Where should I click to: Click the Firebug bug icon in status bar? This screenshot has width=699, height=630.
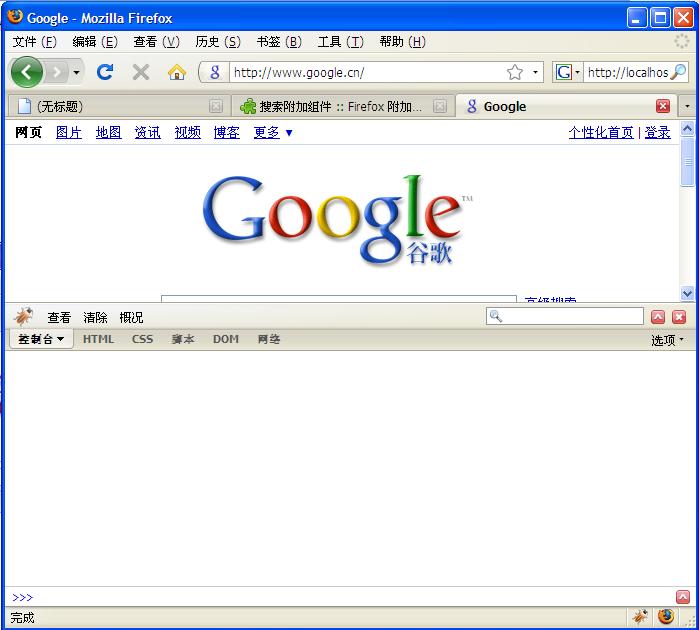tap(640, 617)
